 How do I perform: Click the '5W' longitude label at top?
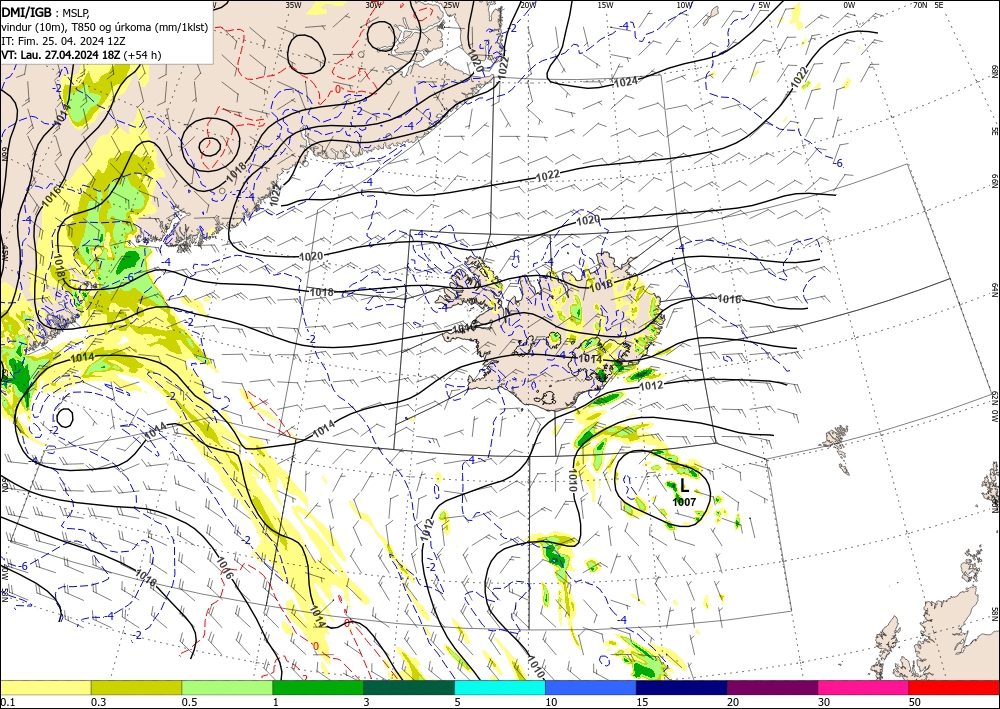pos(764,4)
